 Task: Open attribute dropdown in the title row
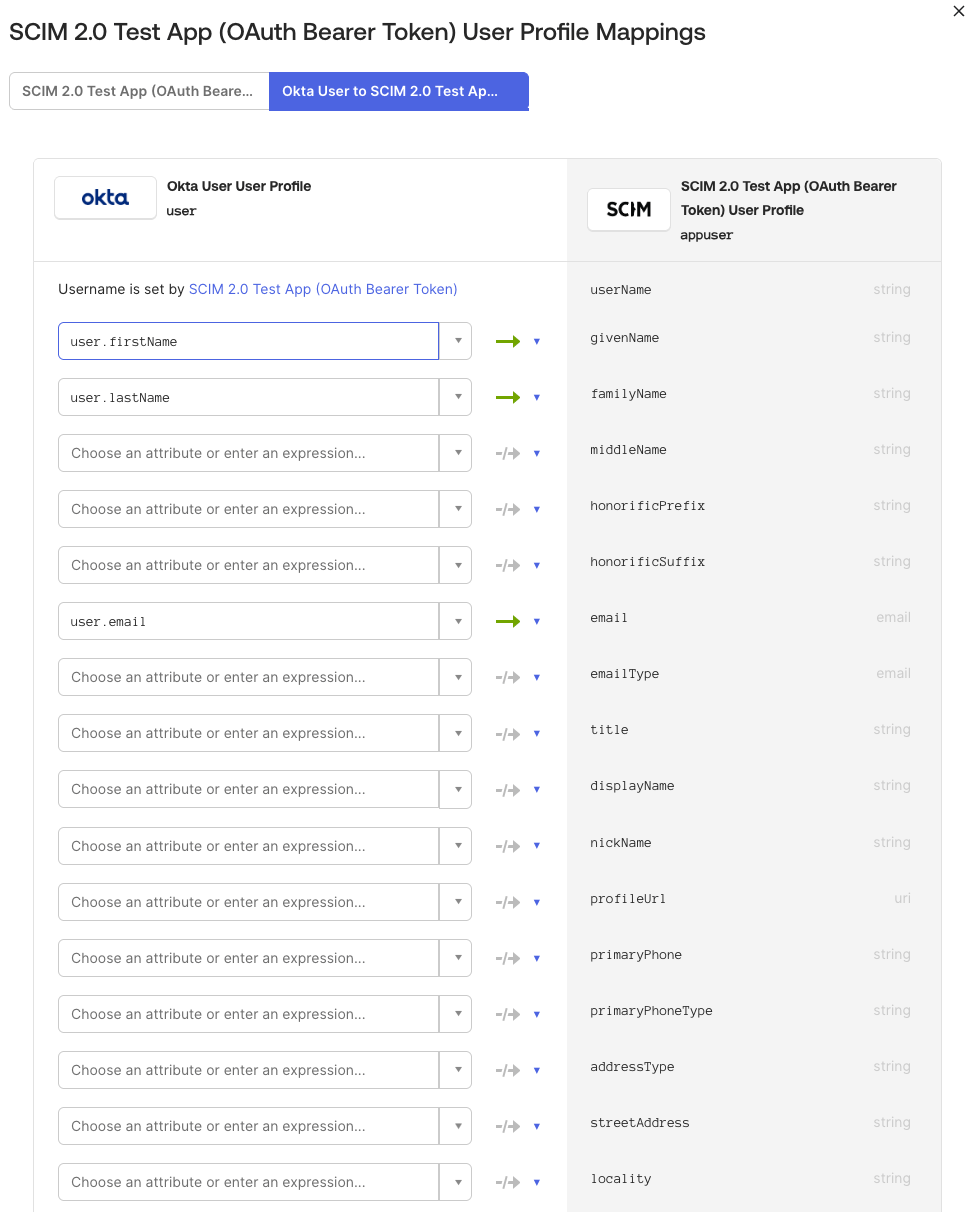pyautogui.click(x=456, y=733)
